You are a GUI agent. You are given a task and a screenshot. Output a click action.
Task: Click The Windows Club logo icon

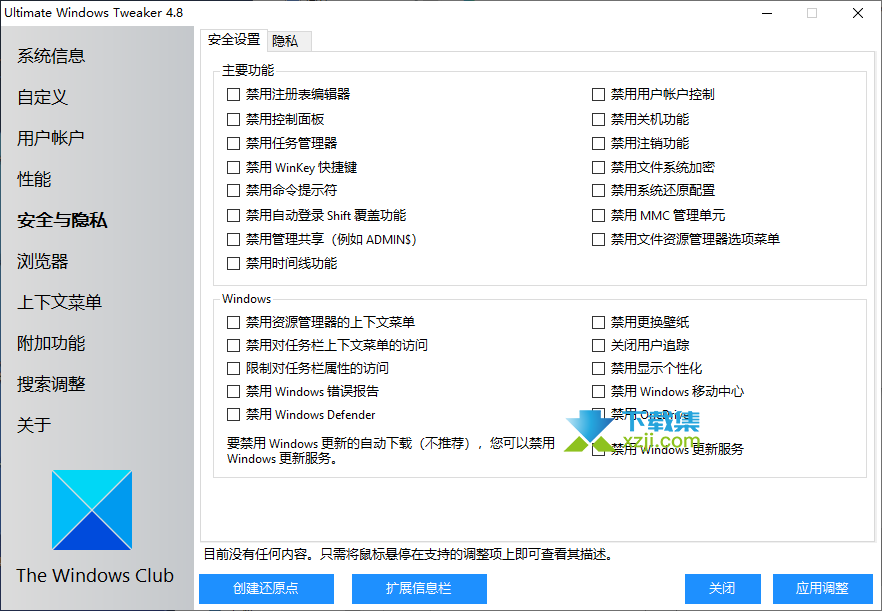click(92, 510)
